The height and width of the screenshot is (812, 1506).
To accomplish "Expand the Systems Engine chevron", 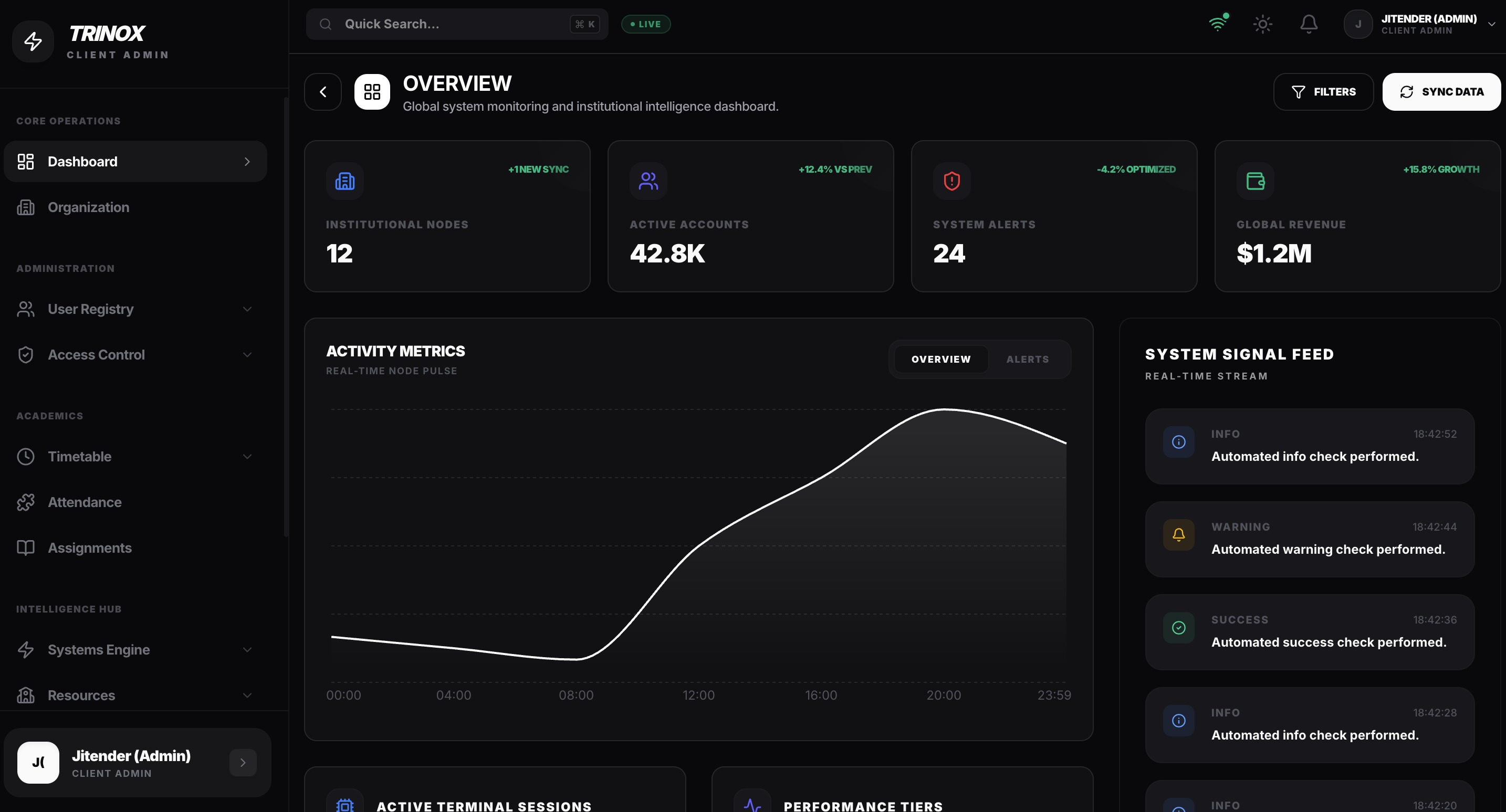I will click(x=247, y=649).
